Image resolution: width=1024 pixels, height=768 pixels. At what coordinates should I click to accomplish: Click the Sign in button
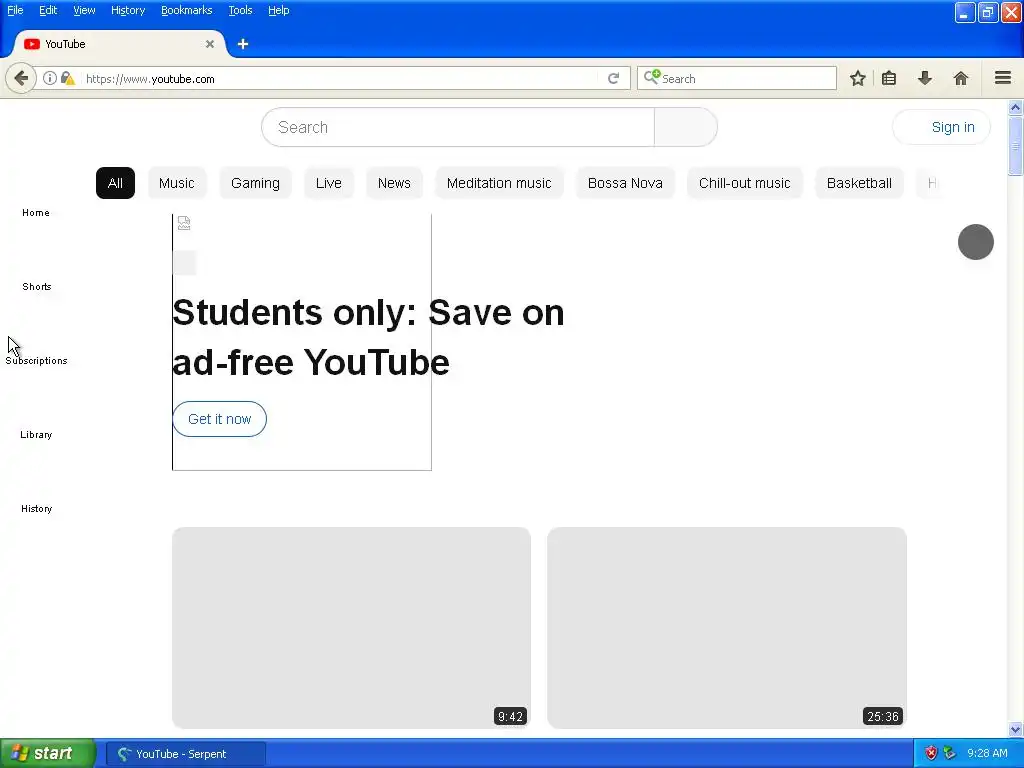click(x=941, y=127)
